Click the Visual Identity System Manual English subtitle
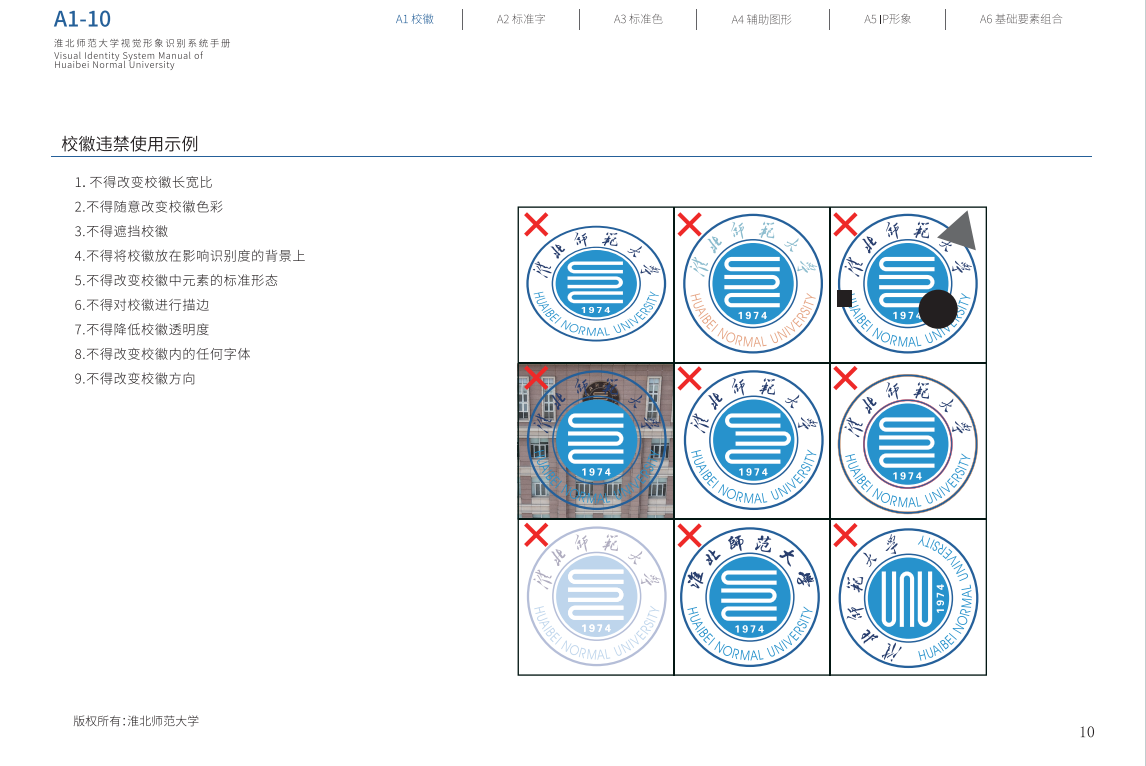Viewport: 1146px width, 766px height. [128, 60]
